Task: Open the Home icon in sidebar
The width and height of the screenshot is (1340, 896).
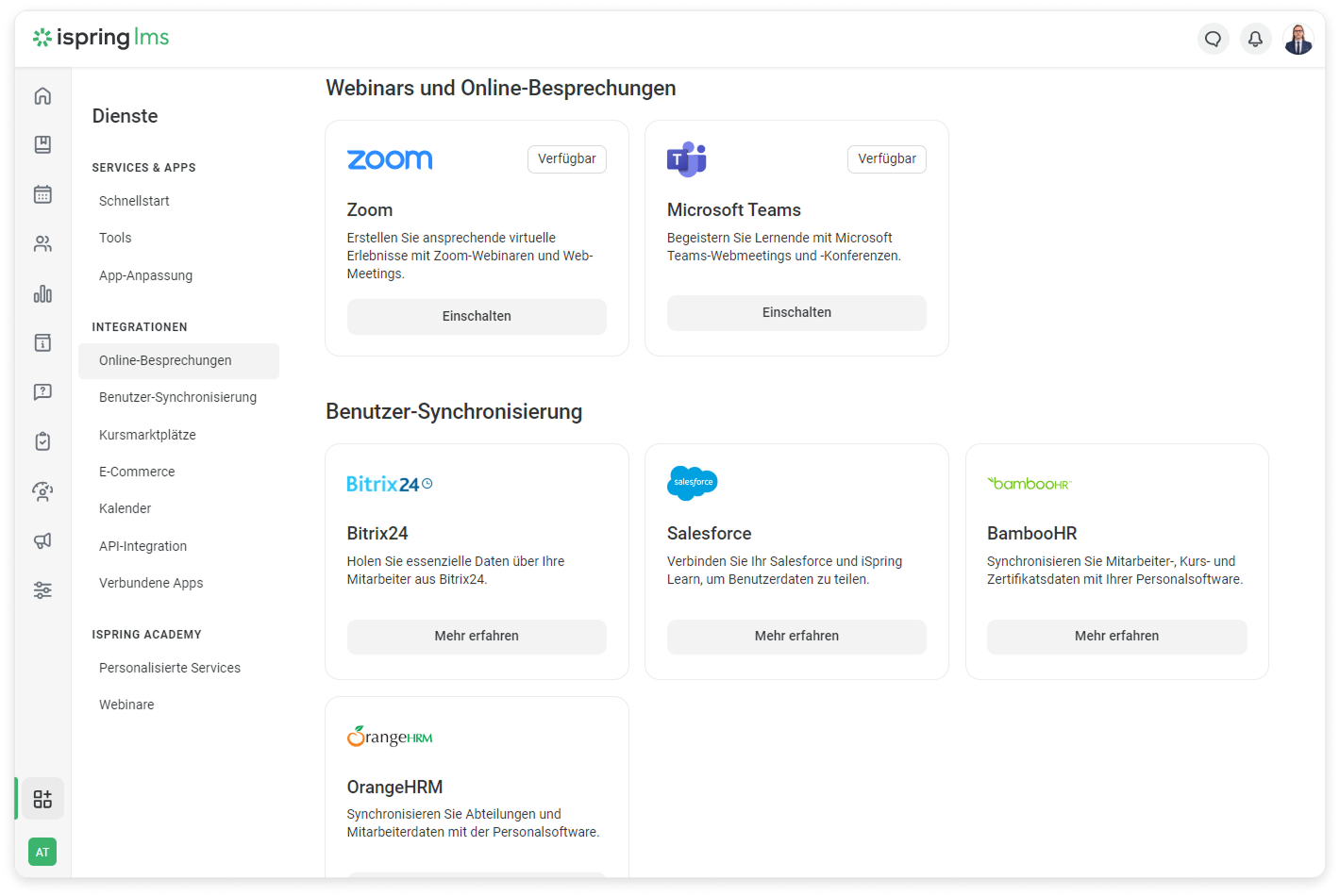Action: (x=42, y=96)
